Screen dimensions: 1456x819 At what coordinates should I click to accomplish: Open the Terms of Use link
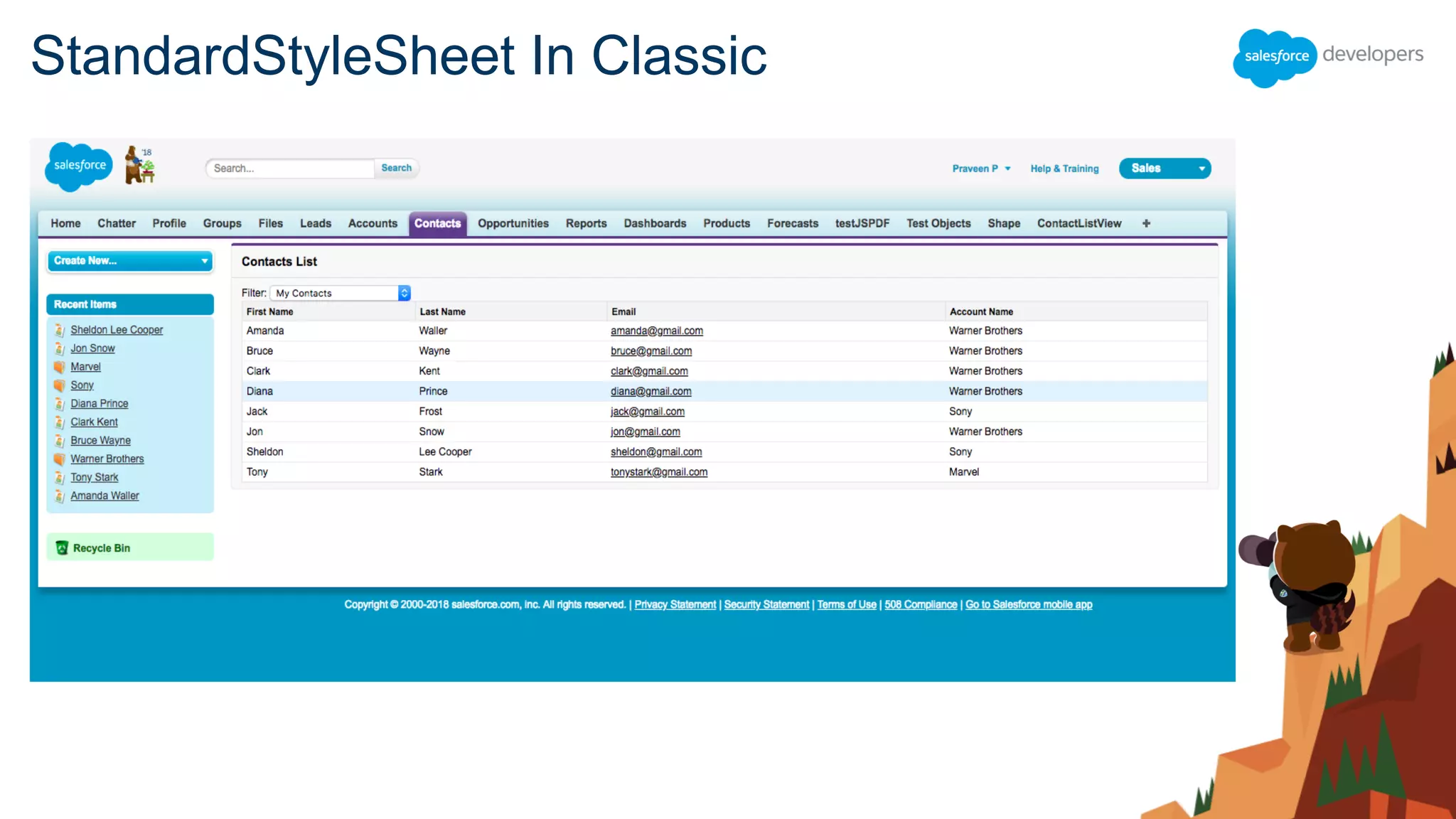(847, 604)
